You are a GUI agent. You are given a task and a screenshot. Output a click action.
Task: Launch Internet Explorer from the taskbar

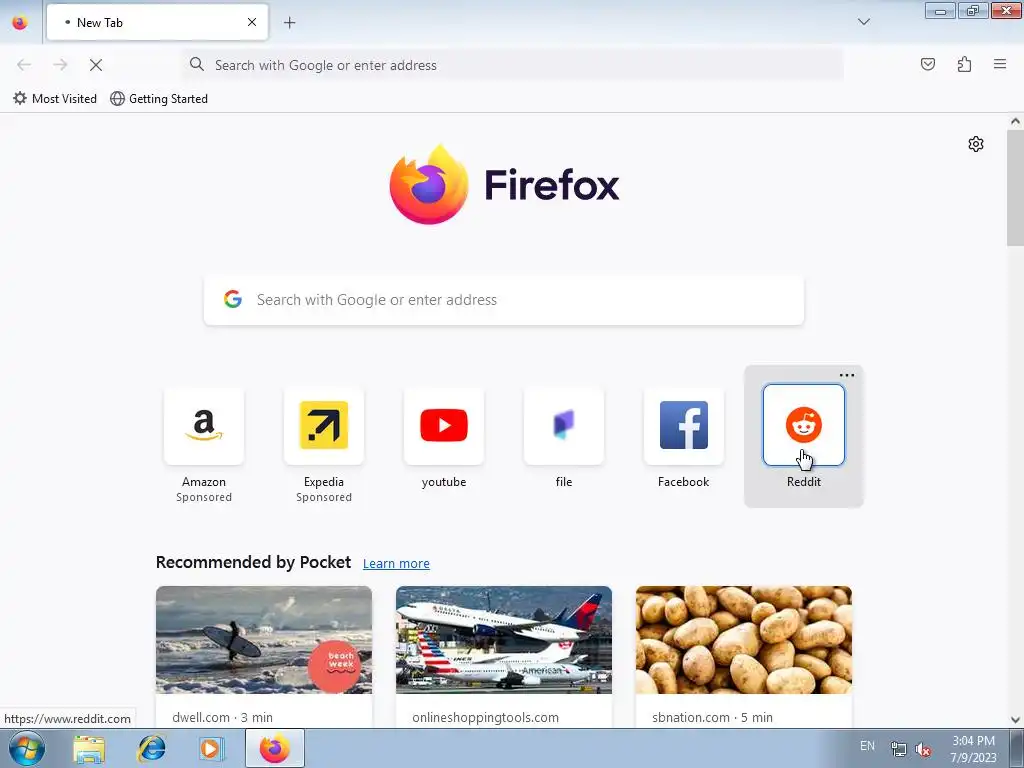pos(152,749)
